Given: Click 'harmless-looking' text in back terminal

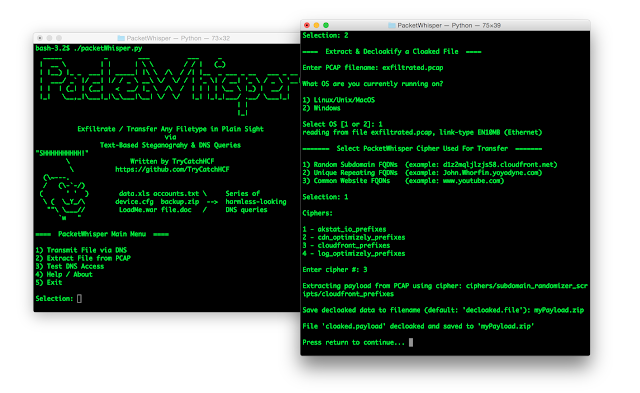Looking at the screenshot, I should point(256,202).
